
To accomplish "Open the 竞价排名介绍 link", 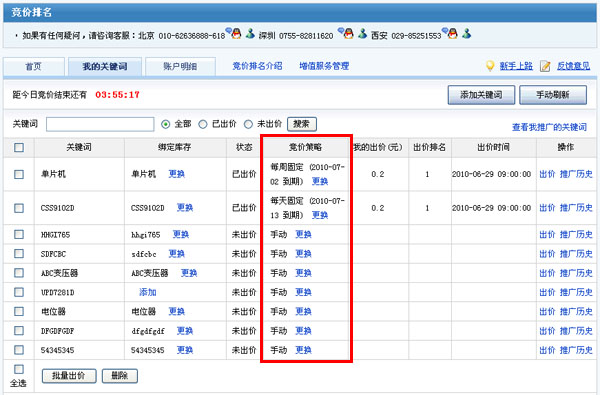I will point(258,66).
